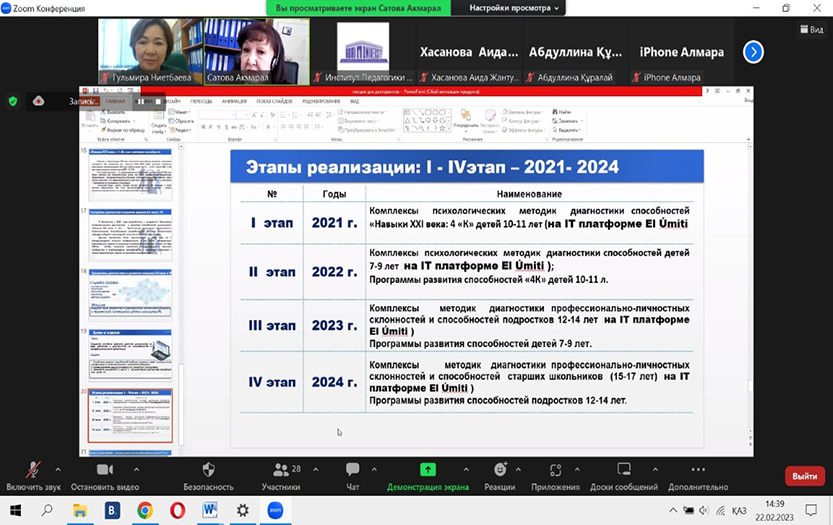
Task: Click Остановить видео camera icon
Action: click(x=104, y=469)
